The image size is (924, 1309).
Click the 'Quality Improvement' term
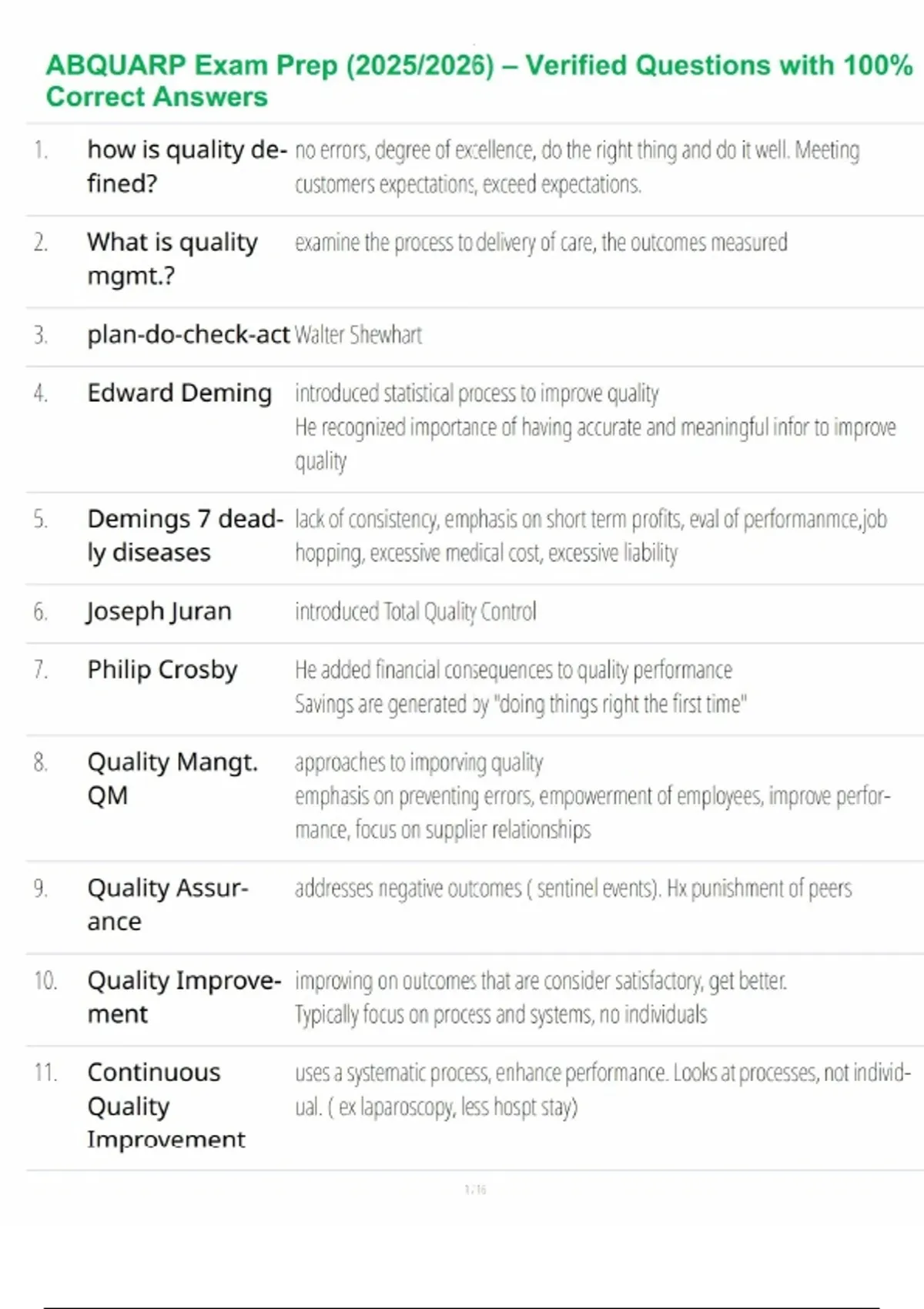(x=184, y=997)
